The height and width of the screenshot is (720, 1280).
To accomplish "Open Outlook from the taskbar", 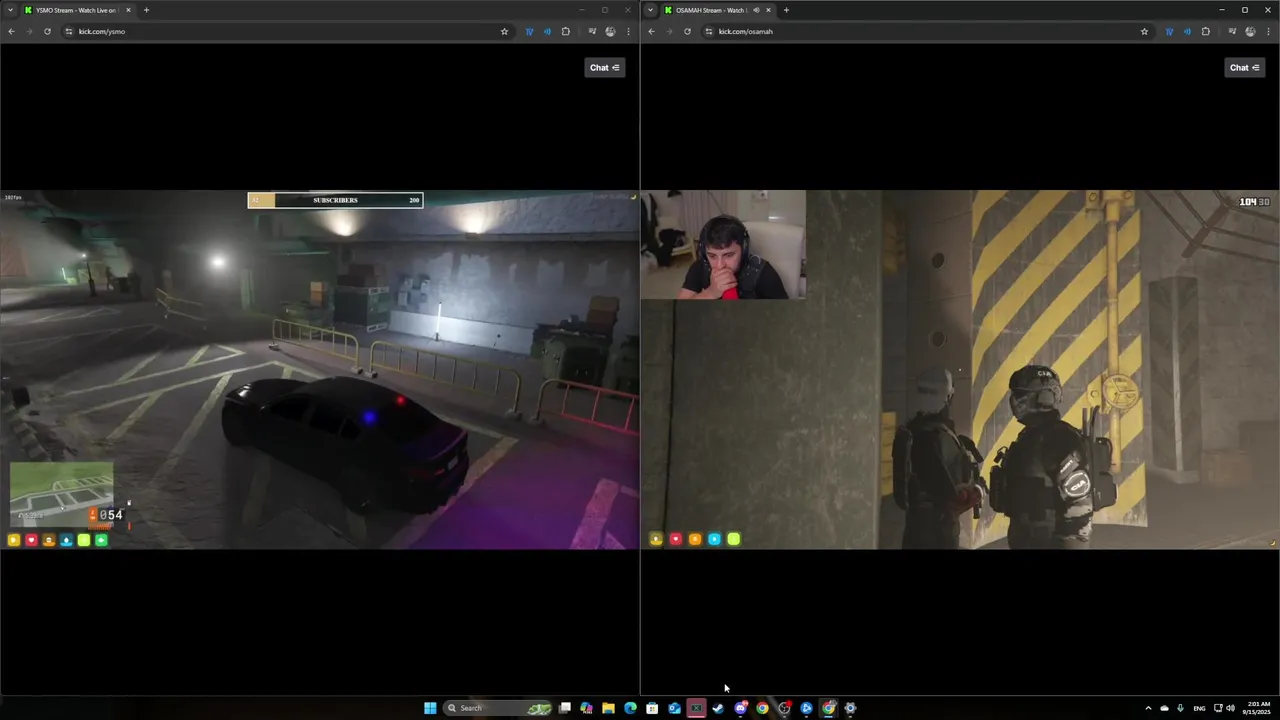I will (674, 708).
